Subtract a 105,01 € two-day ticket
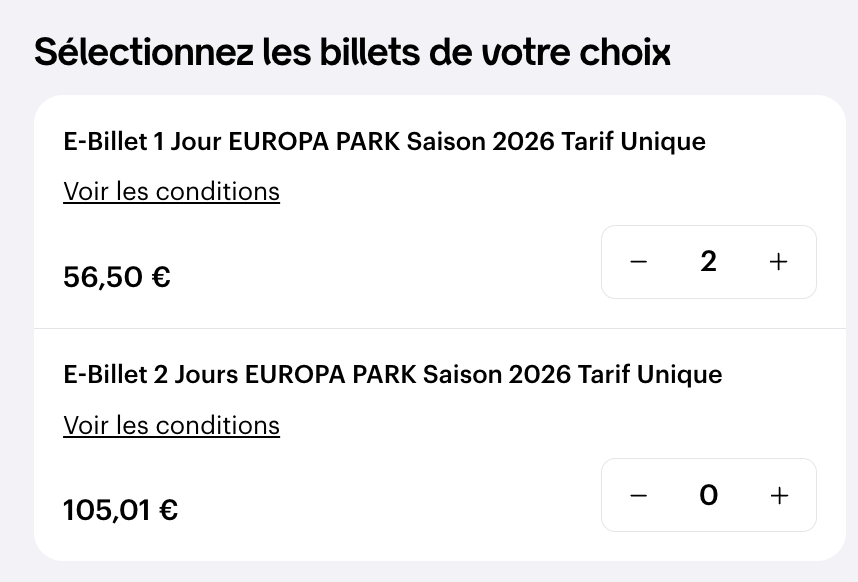858x582 pixels. coord(639,495)
